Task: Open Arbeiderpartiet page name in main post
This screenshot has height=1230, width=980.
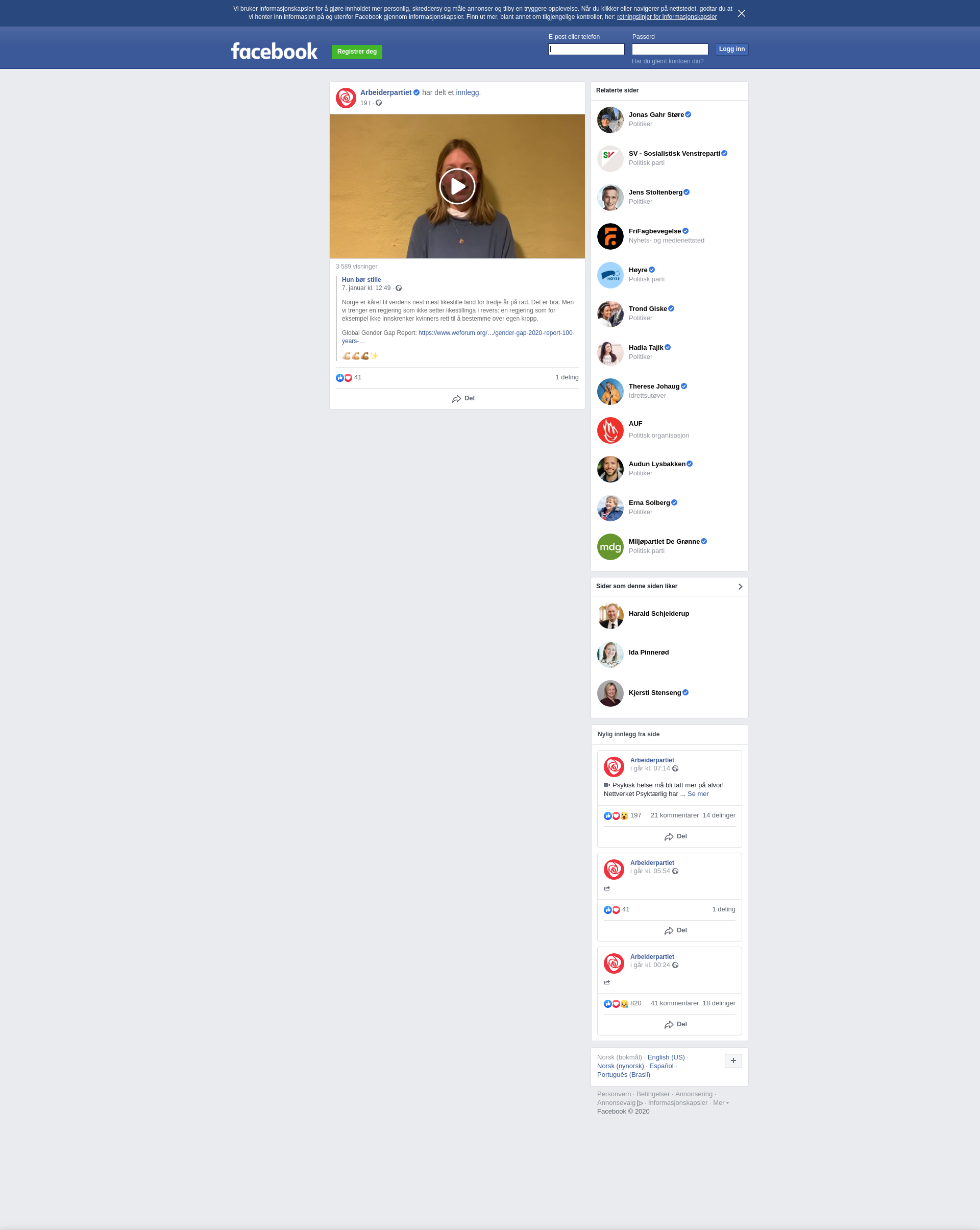Action: click(x=385, y=92)
